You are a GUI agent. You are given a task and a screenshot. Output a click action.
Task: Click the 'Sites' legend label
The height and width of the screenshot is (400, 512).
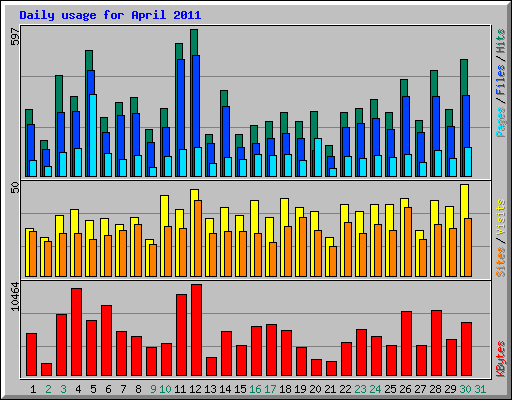click(501, 262)
